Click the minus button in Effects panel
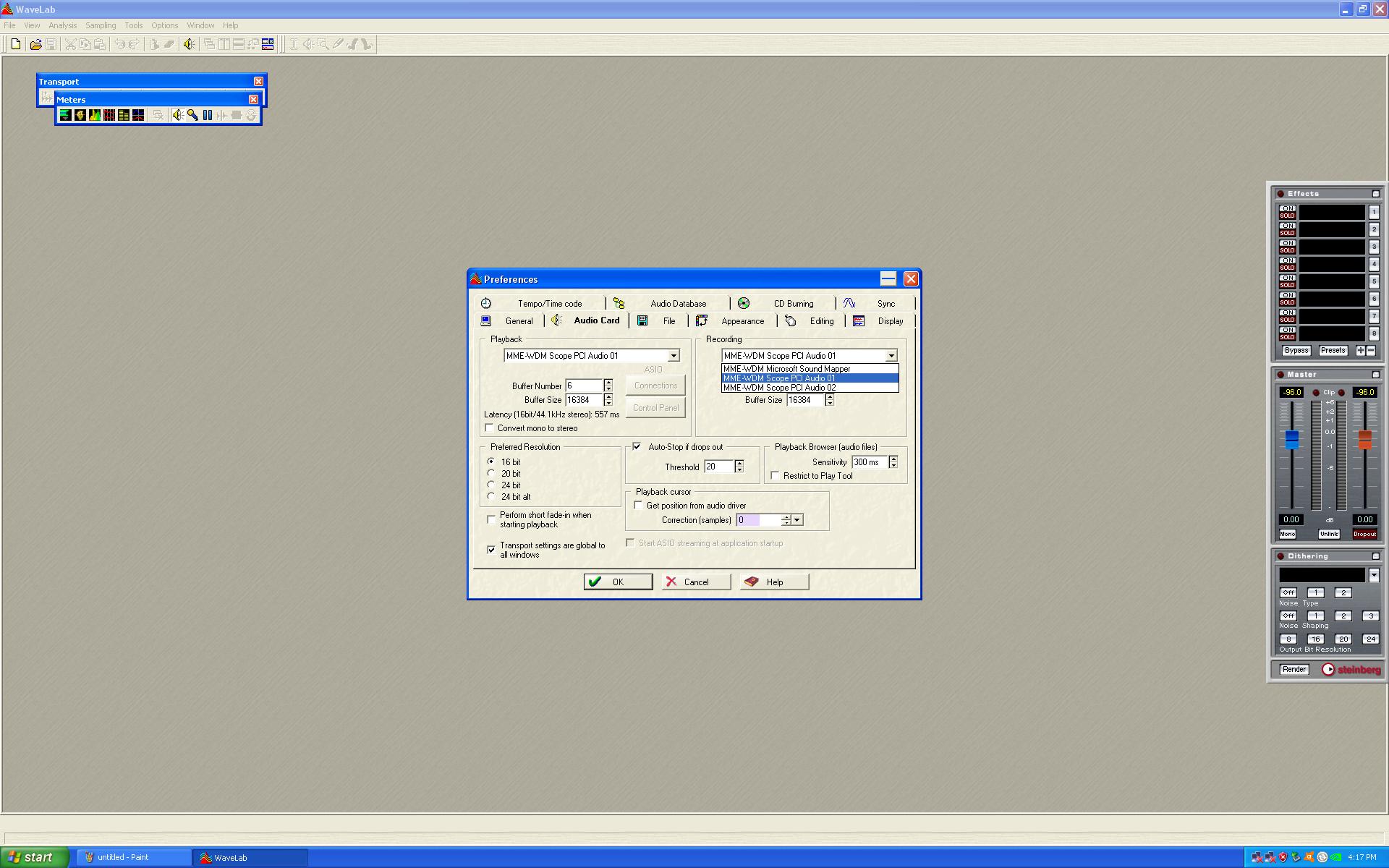 click(x=1370, y=351)
